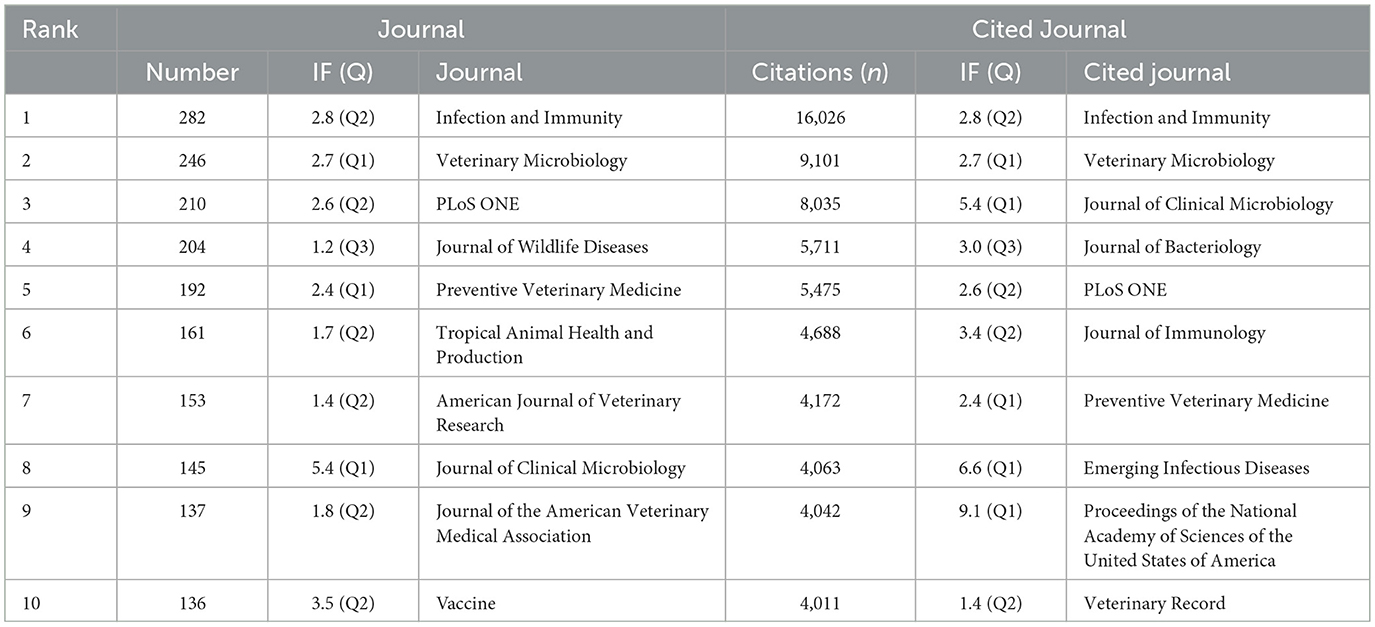The width and height of the screenshot is (1375, 627).
Task: Click the Cited journal sub-header
Action: (1157, 72)
